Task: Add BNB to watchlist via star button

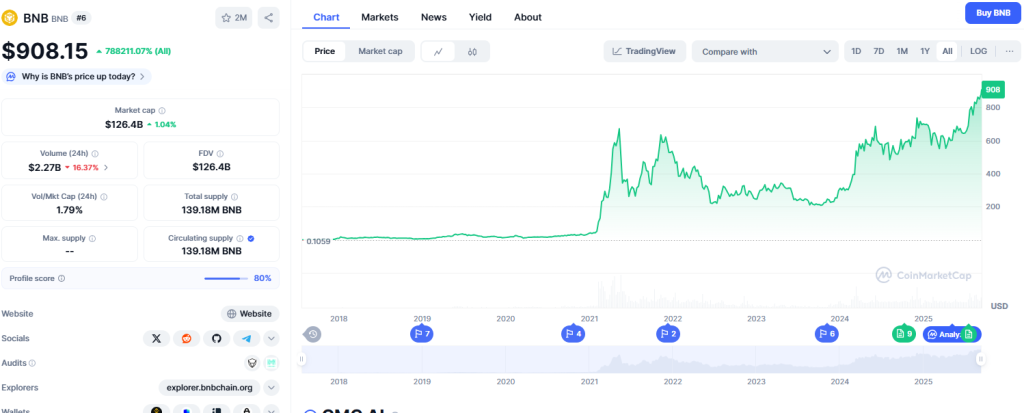Action: pyautogui.click(x=234, y=18)
